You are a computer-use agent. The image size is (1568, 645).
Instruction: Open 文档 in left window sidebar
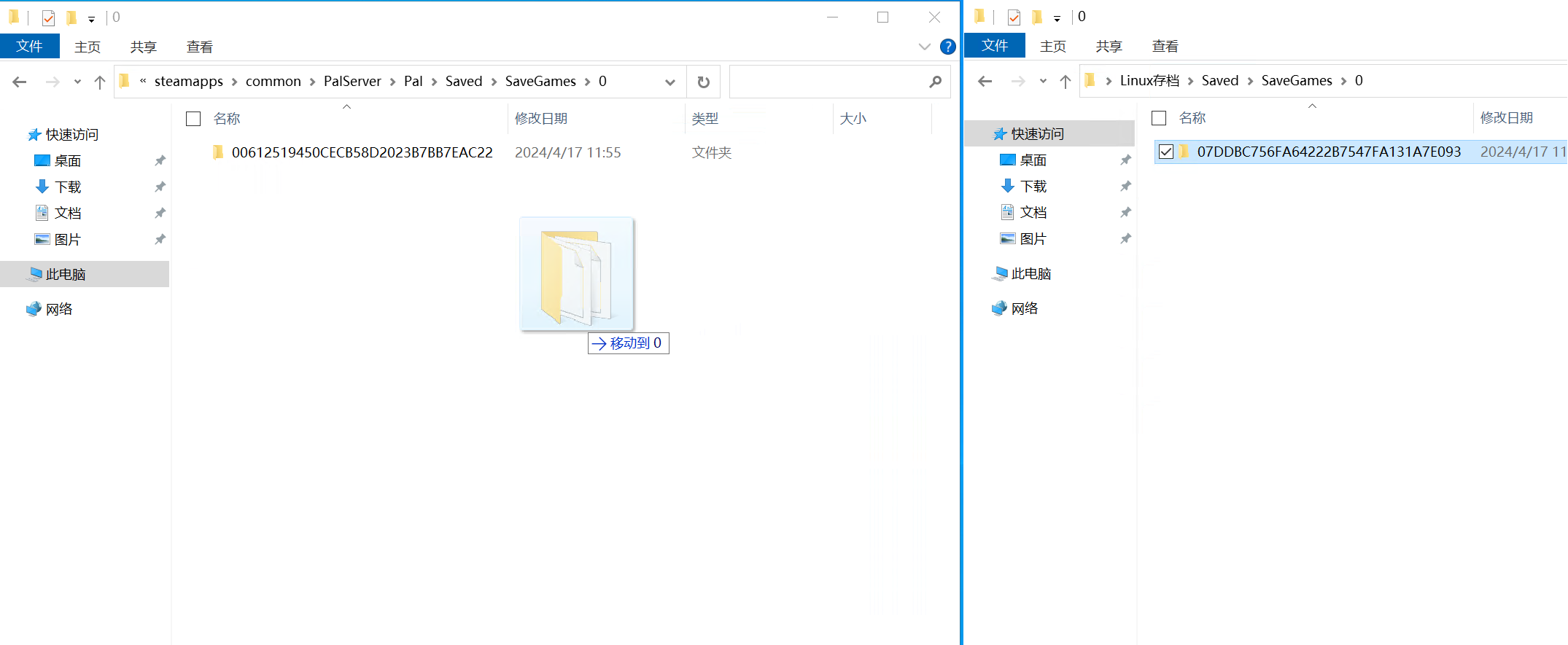click(68, 213)
